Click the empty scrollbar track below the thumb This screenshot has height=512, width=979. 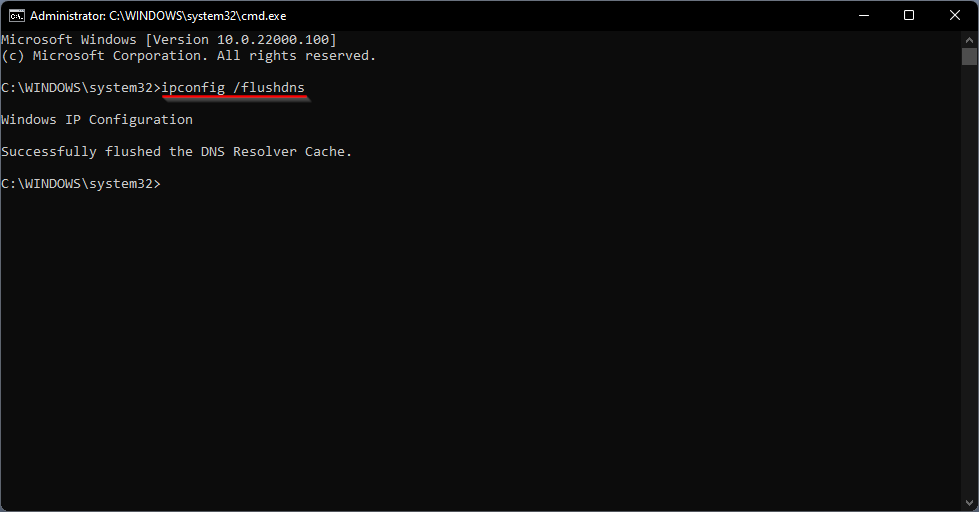969,300
